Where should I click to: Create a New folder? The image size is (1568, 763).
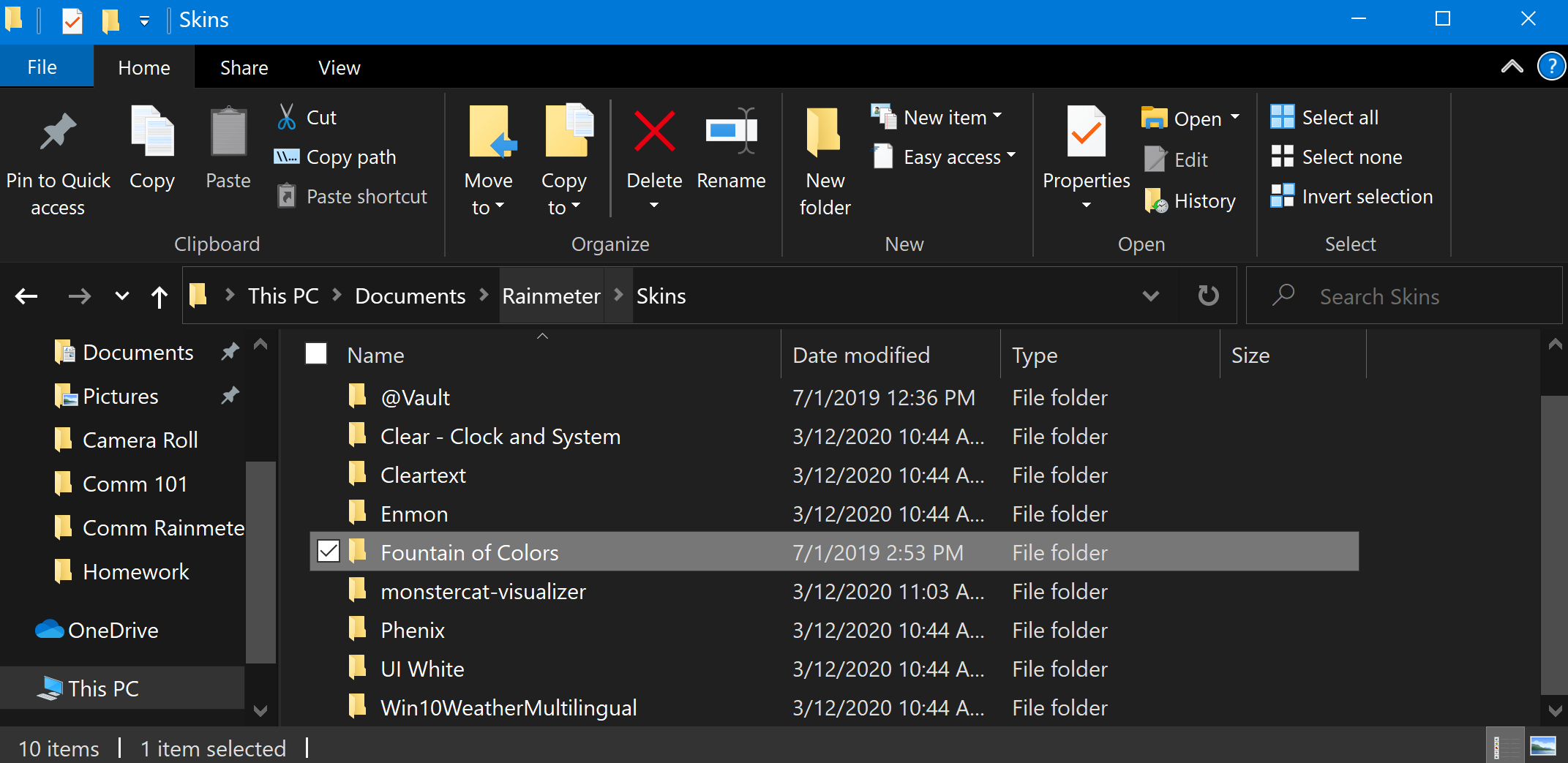pos(824,157)
